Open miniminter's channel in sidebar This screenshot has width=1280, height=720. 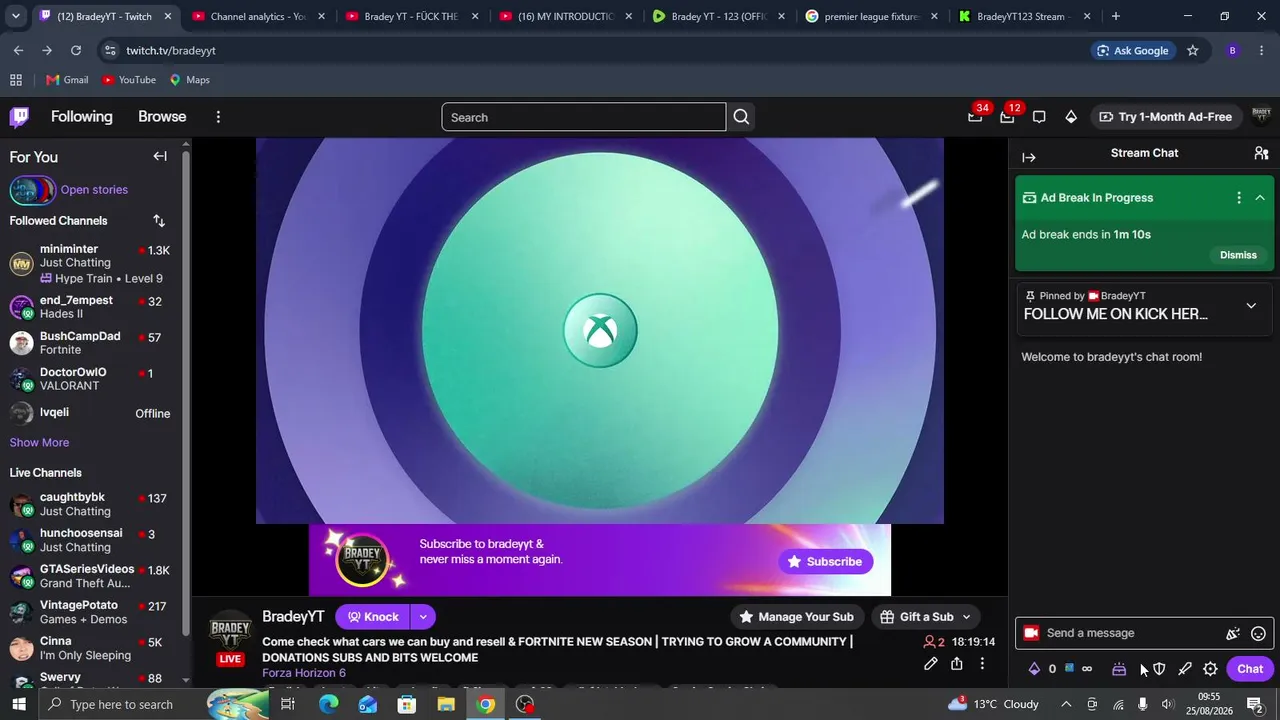point(93,263)
